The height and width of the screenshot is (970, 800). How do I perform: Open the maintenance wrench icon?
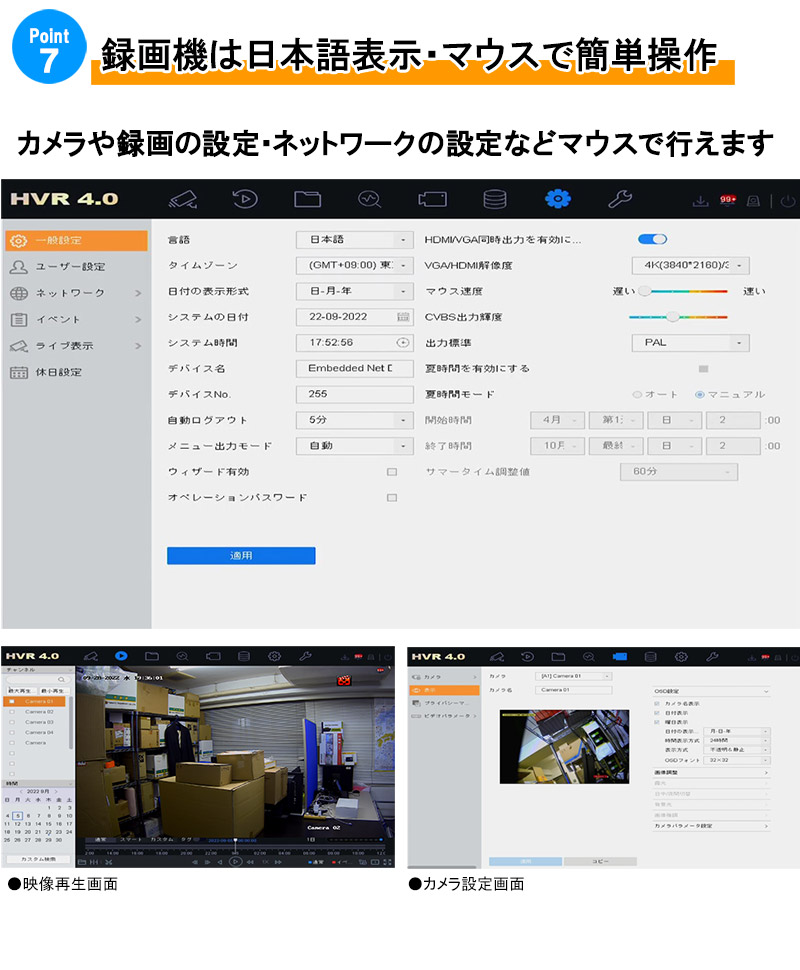(619, 200)
